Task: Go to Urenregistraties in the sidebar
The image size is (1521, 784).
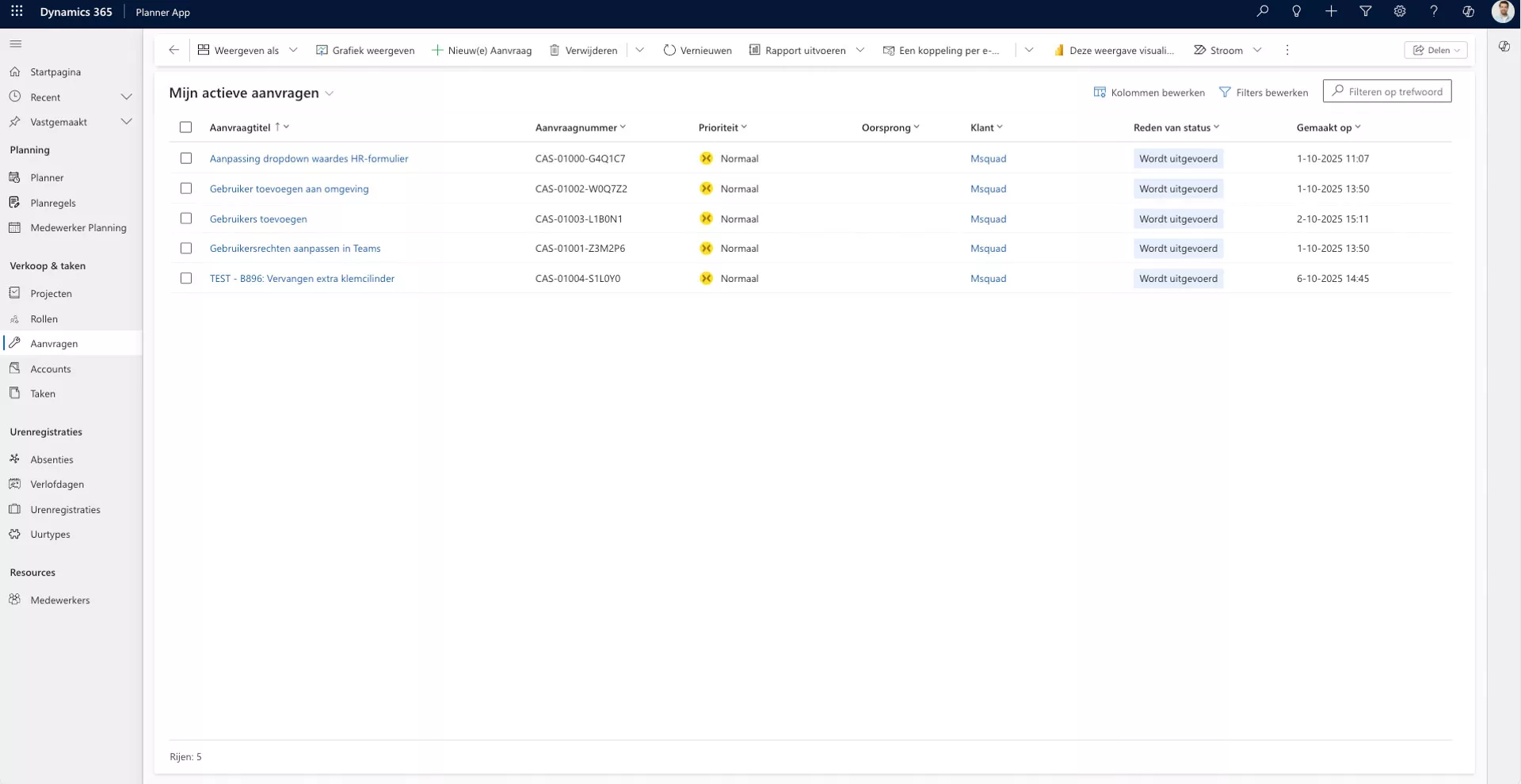Action: [65, 509]
